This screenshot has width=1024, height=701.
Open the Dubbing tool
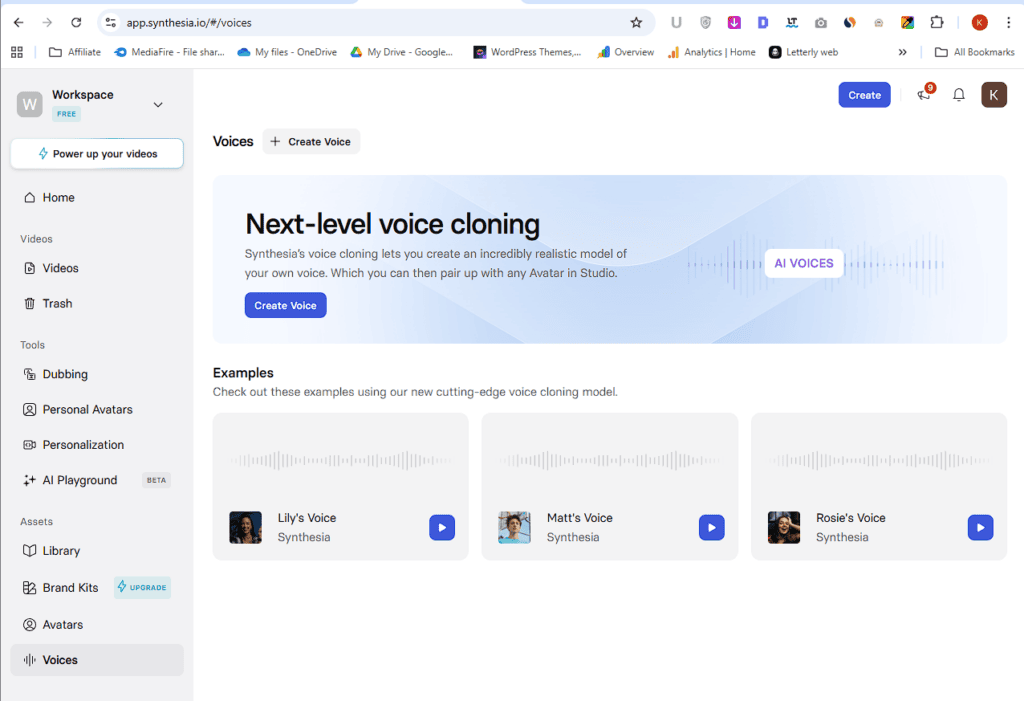97,374
